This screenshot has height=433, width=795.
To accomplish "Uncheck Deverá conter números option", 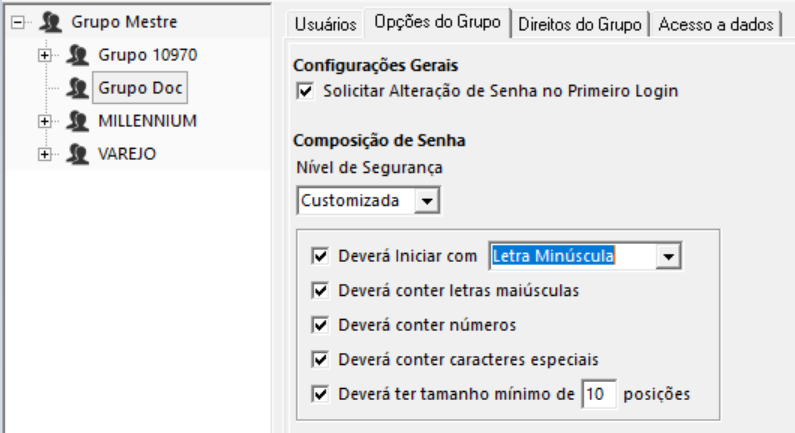I will 321,325.
